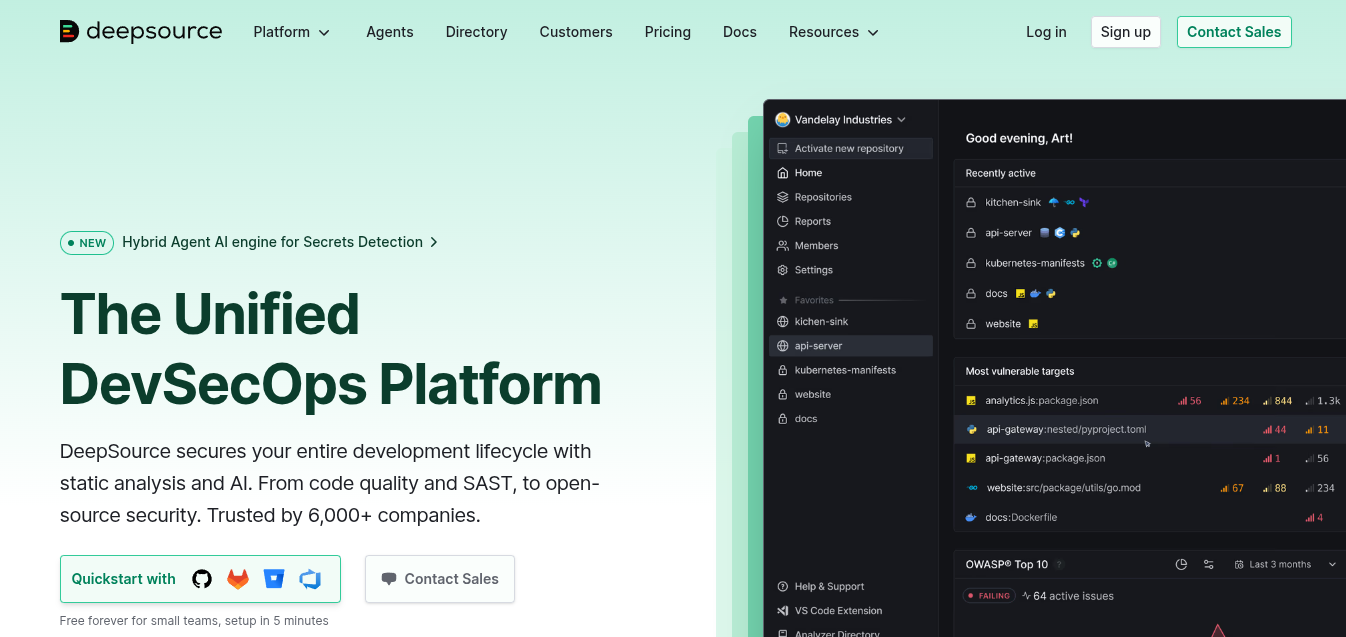Select docs in Favorites list
1346x637 pixels.
tap(851, 419)
